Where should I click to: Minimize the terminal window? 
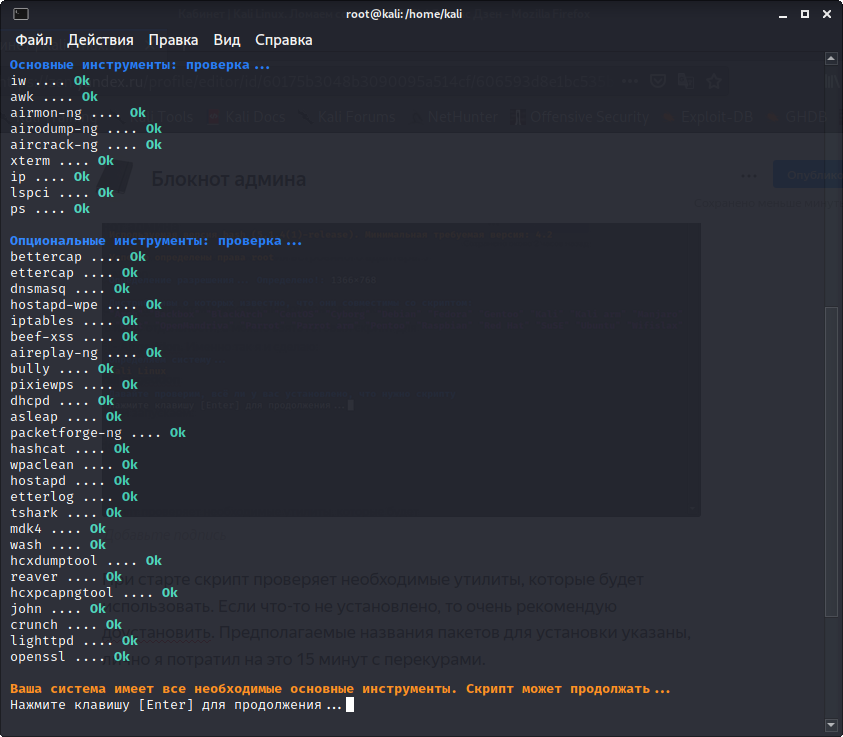click(x=783, y=15)
